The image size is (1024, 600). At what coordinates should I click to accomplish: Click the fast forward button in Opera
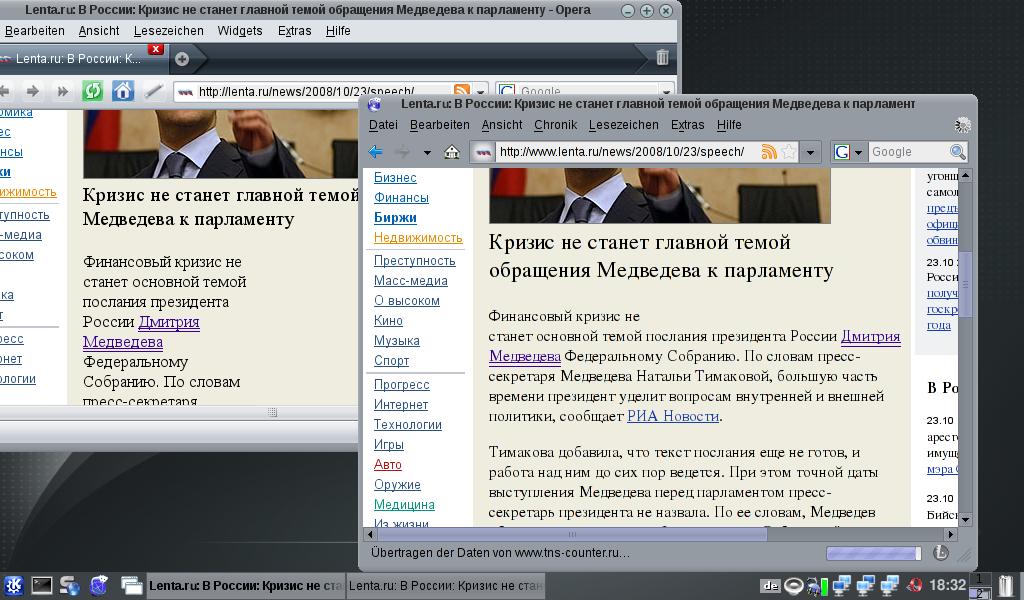click(x=63, y=91)
